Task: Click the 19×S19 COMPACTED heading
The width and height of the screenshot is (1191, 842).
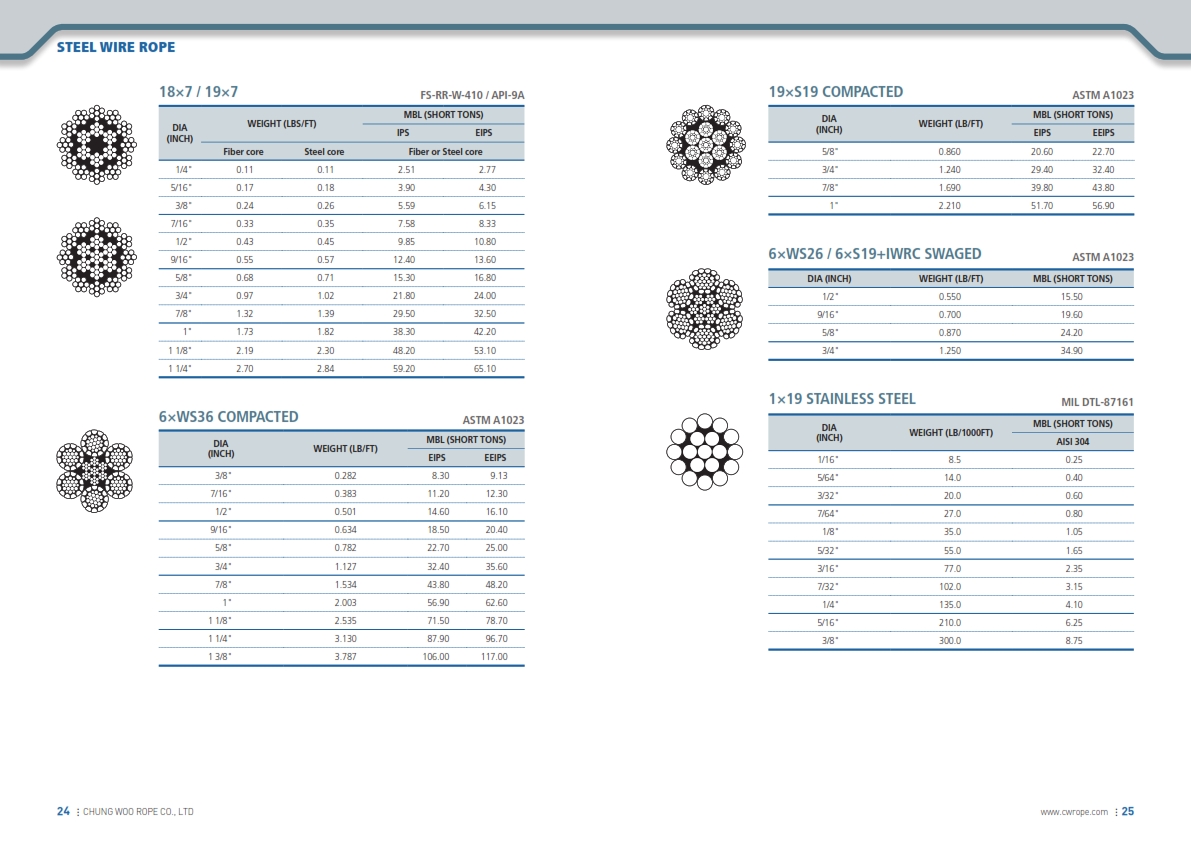Action: coord(836,92)
